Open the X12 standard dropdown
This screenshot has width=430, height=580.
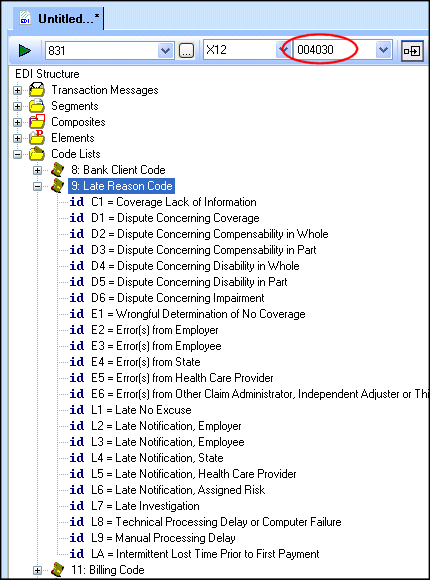pyautogui.click(x=283, y=50)
